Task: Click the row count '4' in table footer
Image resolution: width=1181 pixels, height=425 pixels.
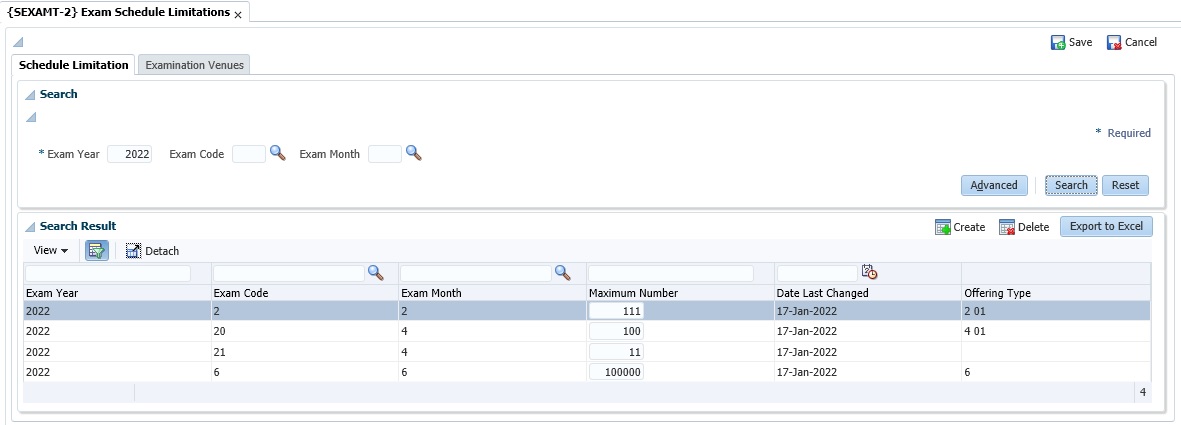Action: pyautogui.click(x=1143, y=392)
